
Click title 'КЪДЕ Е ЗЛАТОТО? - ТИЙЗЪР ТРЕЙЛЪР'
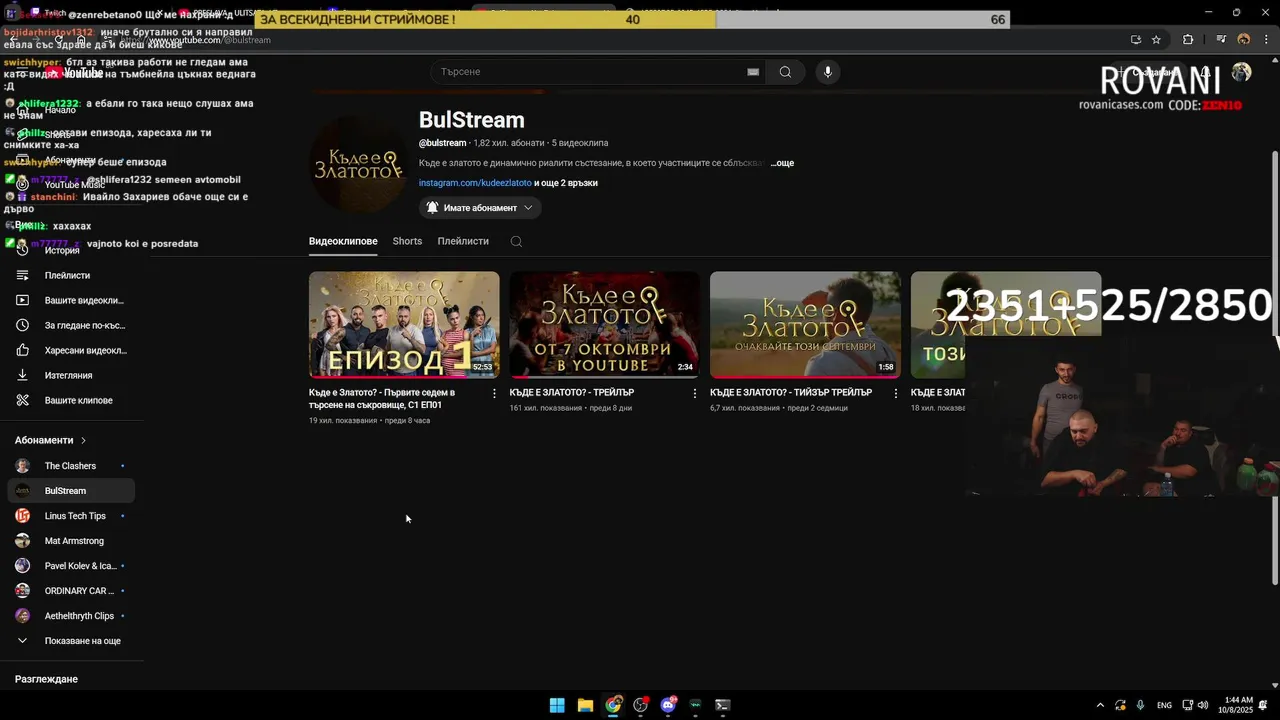coord(791,393)
